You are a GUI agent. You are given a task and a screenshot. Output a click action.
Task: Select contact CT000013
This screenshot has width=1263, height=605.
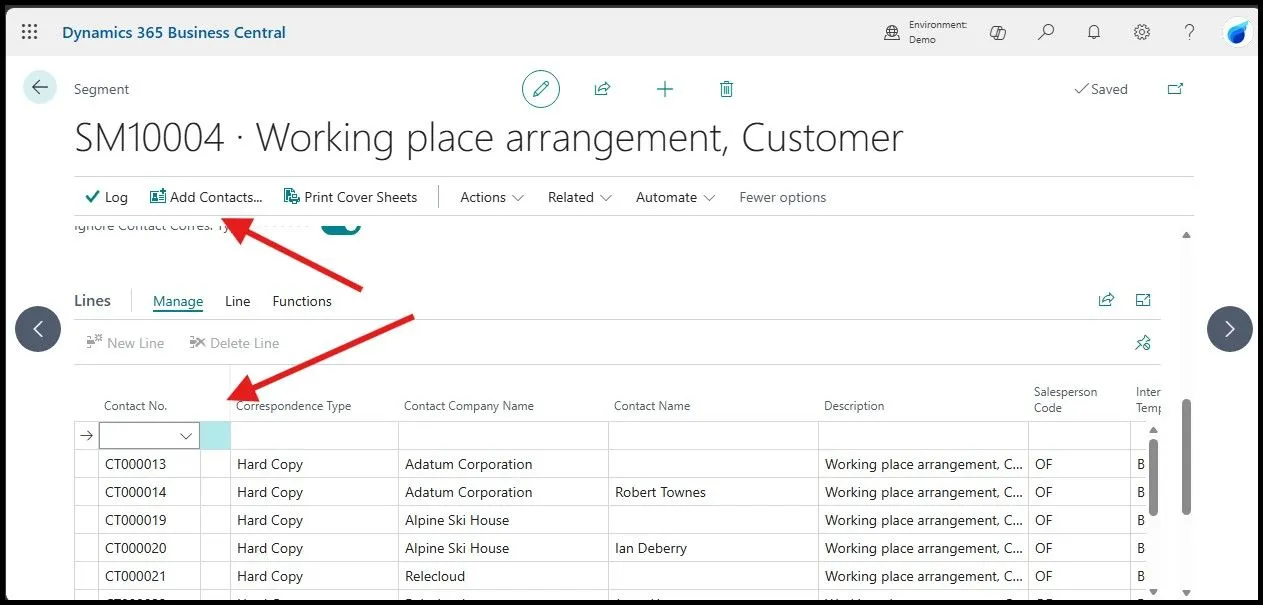[x=135, y=464]
